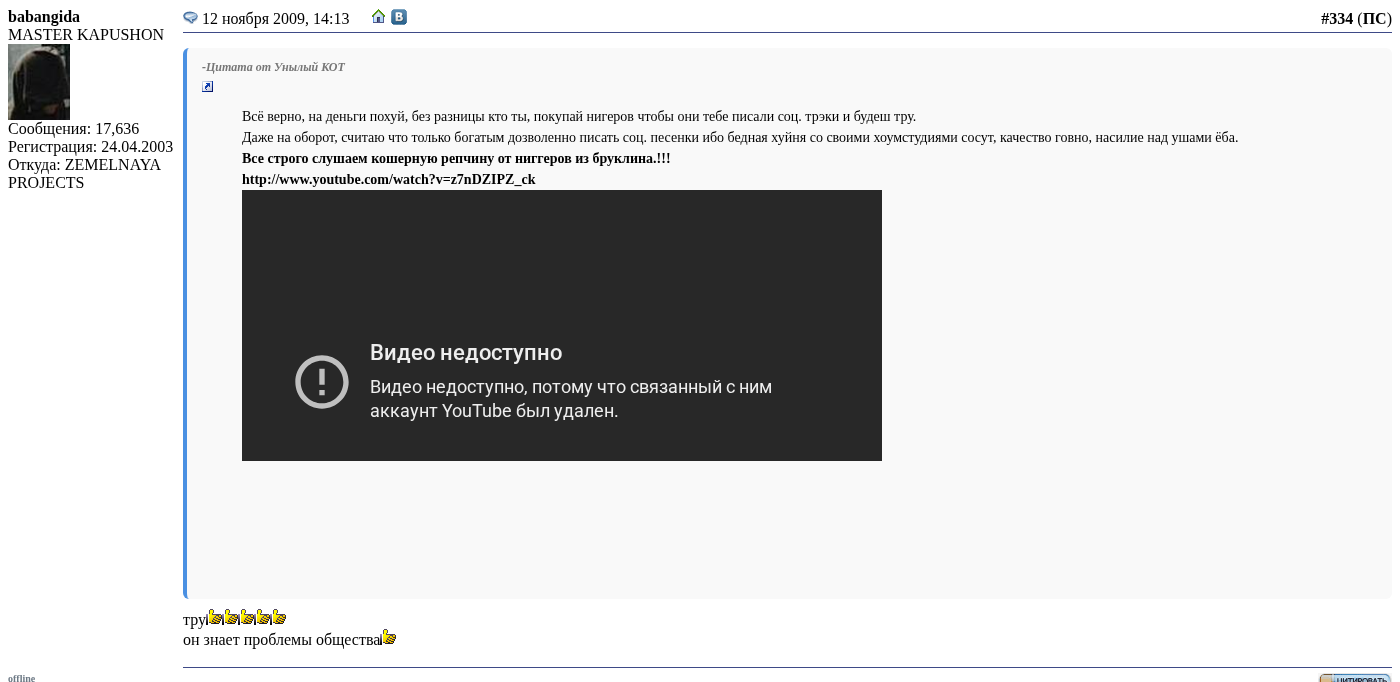Image resolution: width=1400 pixels, height=682 pixels.
Task: Click babangida's avatar image
Action: click(x=39, y=82)
